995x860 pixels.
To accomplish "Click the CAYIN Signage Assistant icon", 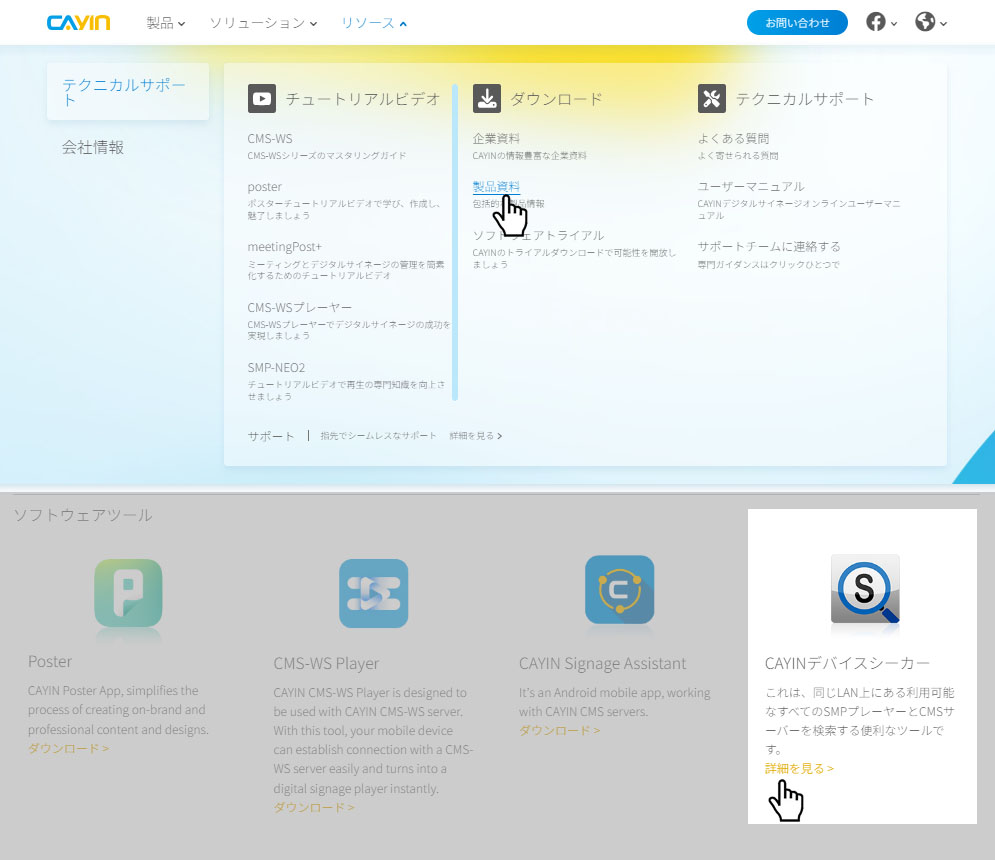I will [619, 590].
